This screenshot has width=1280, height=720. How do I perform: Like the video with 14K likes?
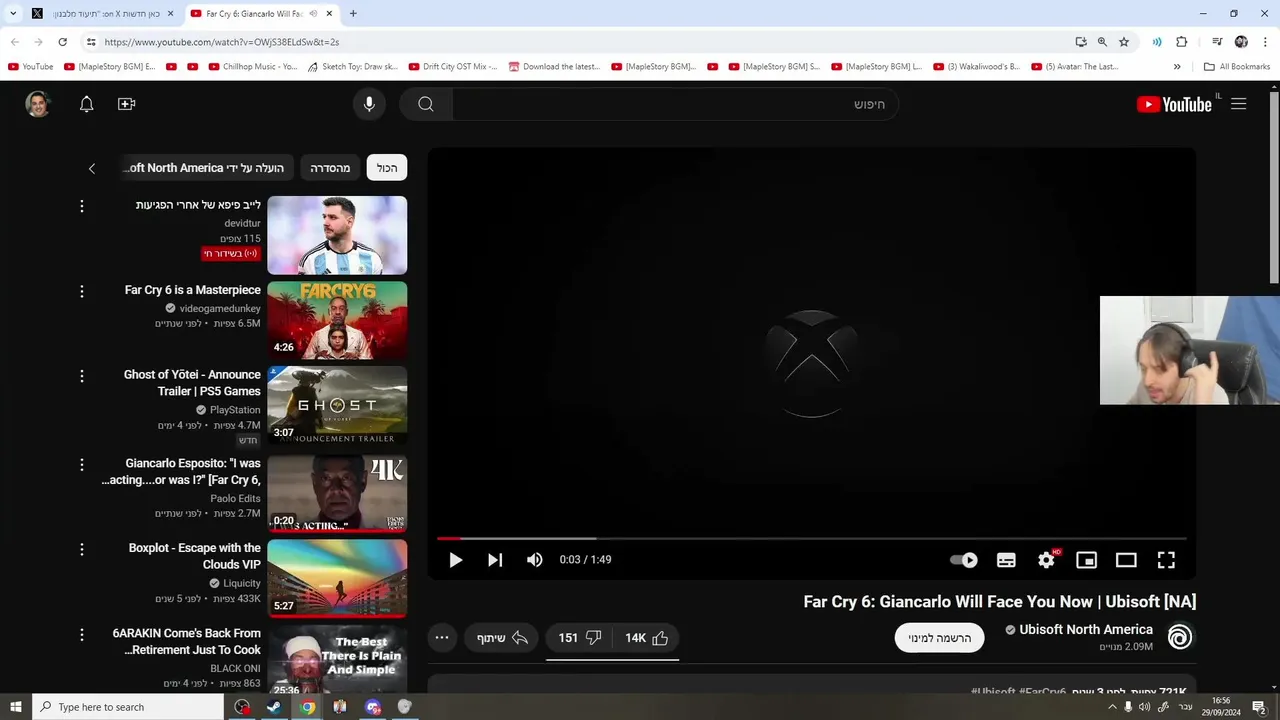[647, 638]
